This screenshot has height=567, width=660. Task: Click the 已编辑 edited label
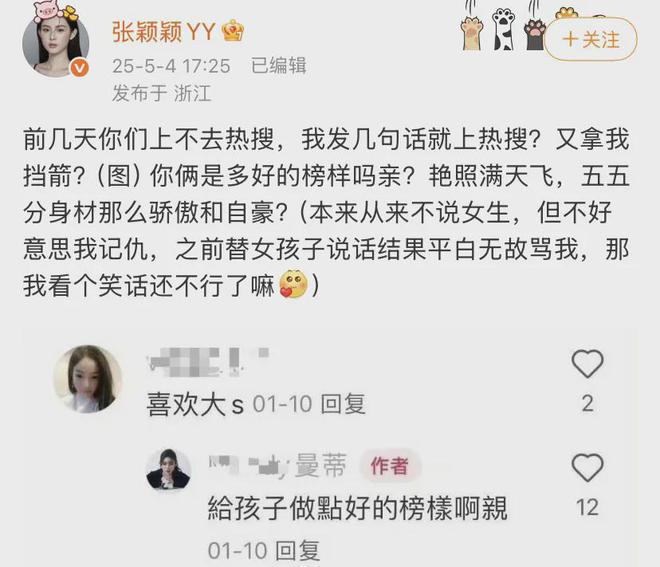[x=279, y=66]
